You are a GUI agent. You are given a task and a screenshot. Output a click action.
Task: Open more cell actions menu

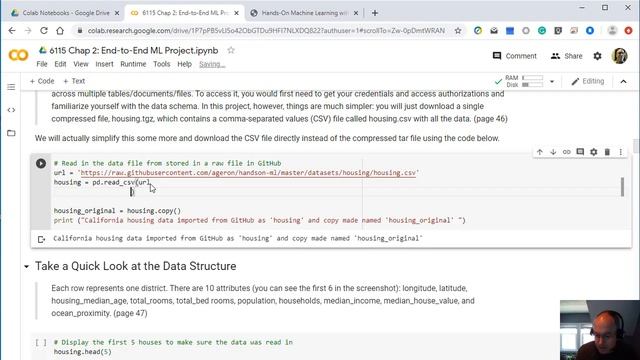[620, 152]
